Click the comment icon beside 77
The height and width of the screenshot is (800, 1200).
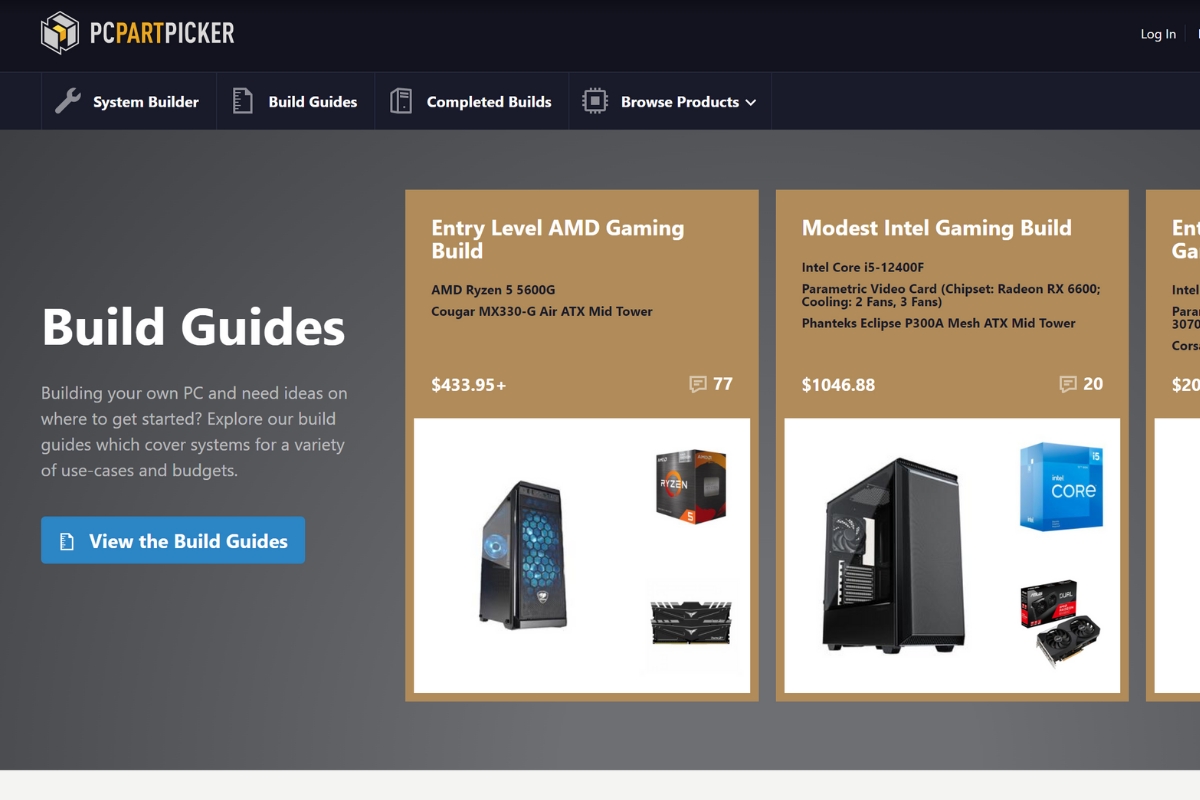point(698,384)
